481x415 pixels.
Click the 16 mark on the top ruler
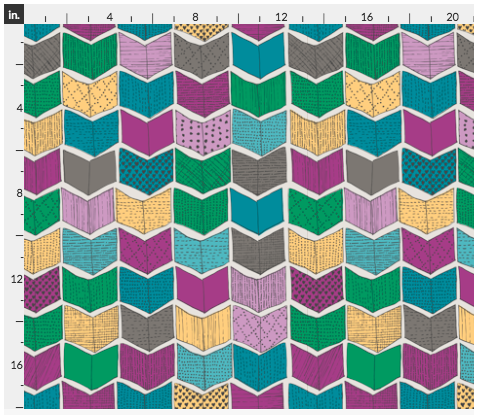pyautogui.click(x=367, y=17)
